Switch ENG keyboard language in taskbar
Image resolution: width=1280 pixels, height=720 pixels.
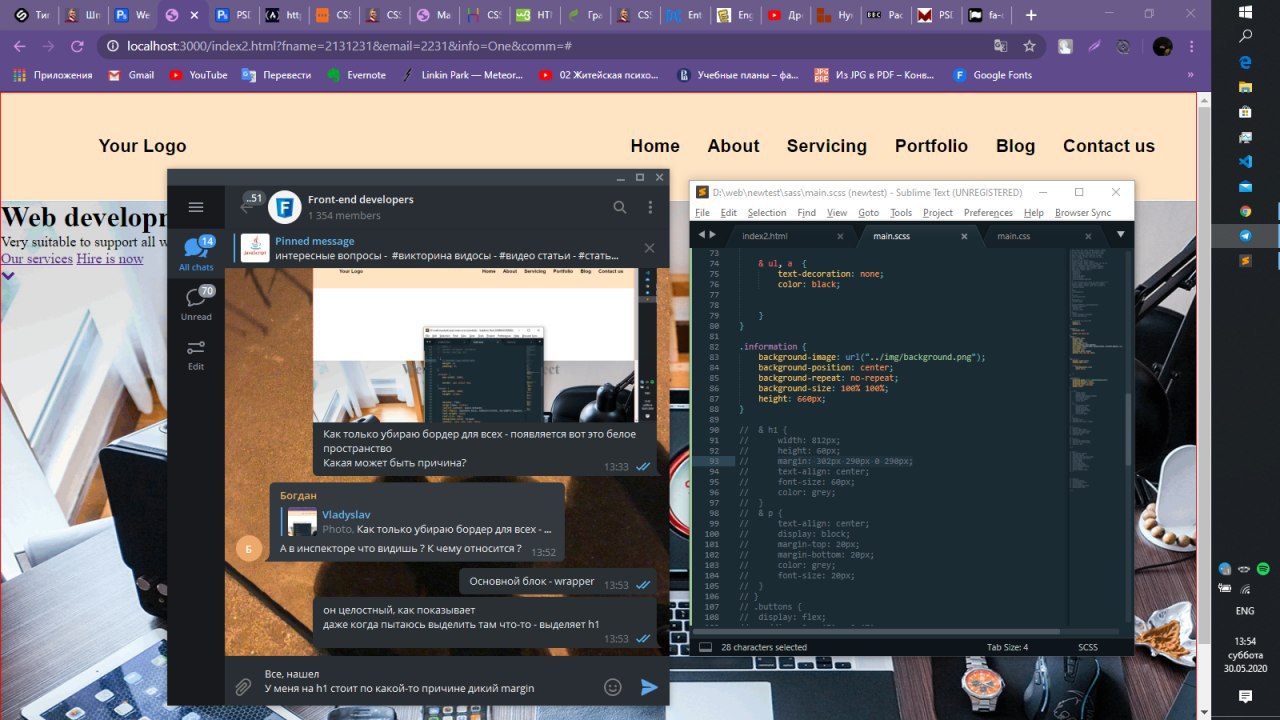1245,610
